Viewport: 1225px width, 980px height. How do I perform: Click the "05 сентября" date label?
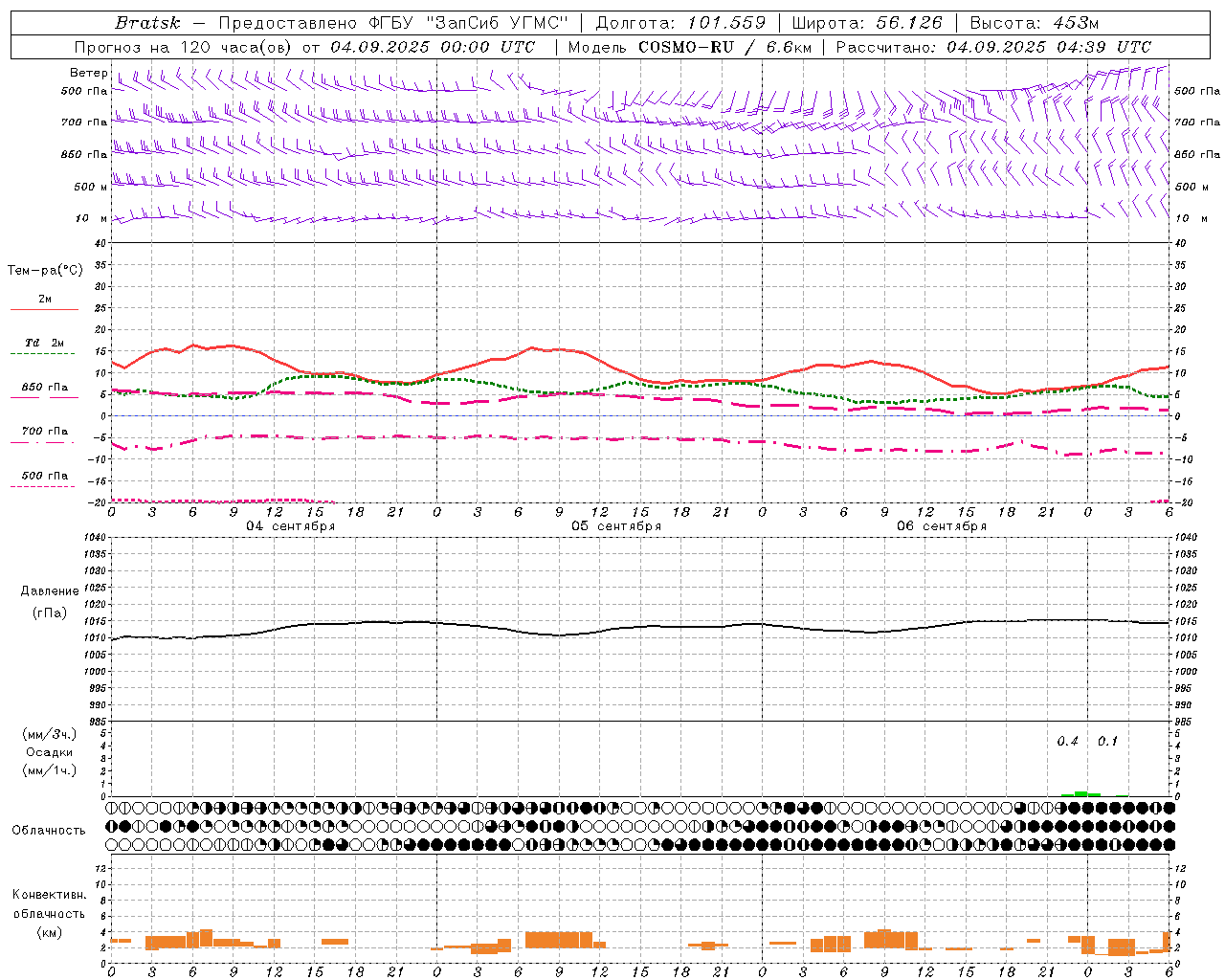616,526
